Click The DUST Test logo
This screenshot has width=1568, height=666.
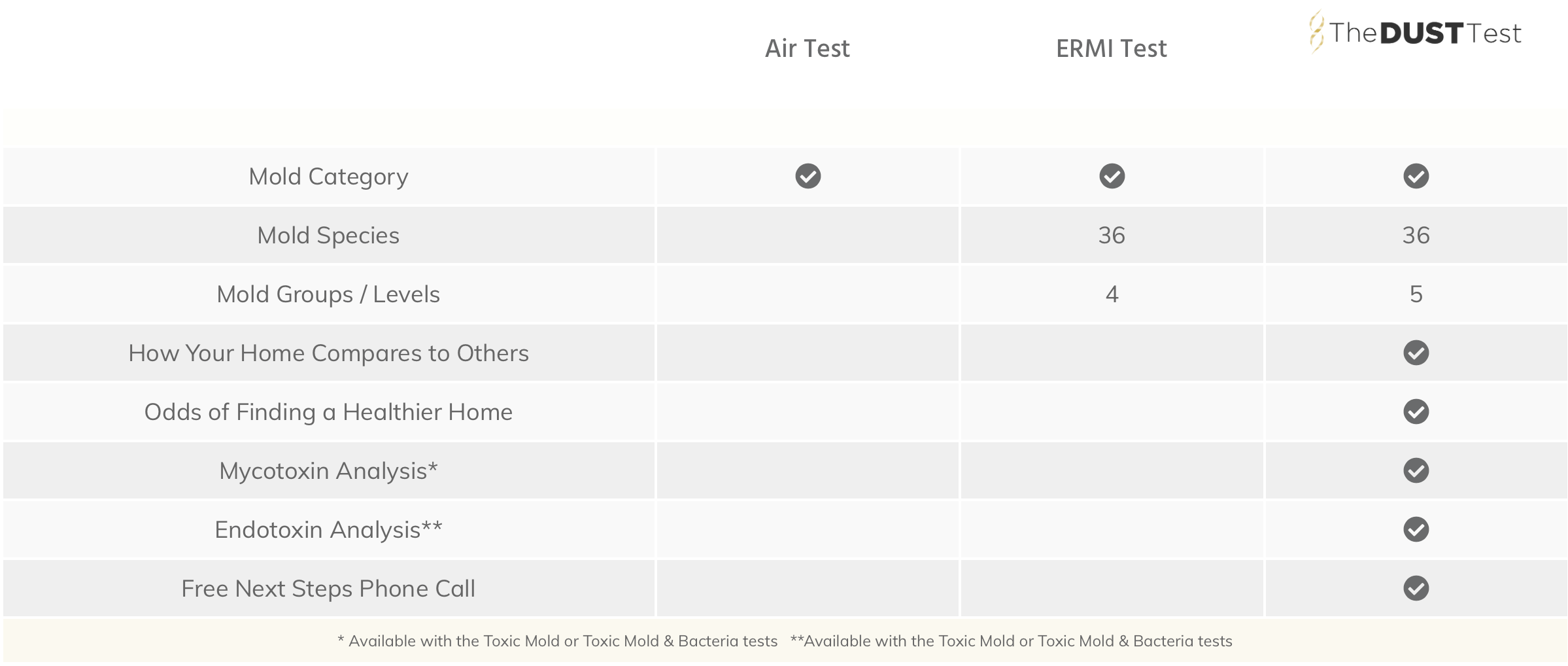[x=1415, y=32]
